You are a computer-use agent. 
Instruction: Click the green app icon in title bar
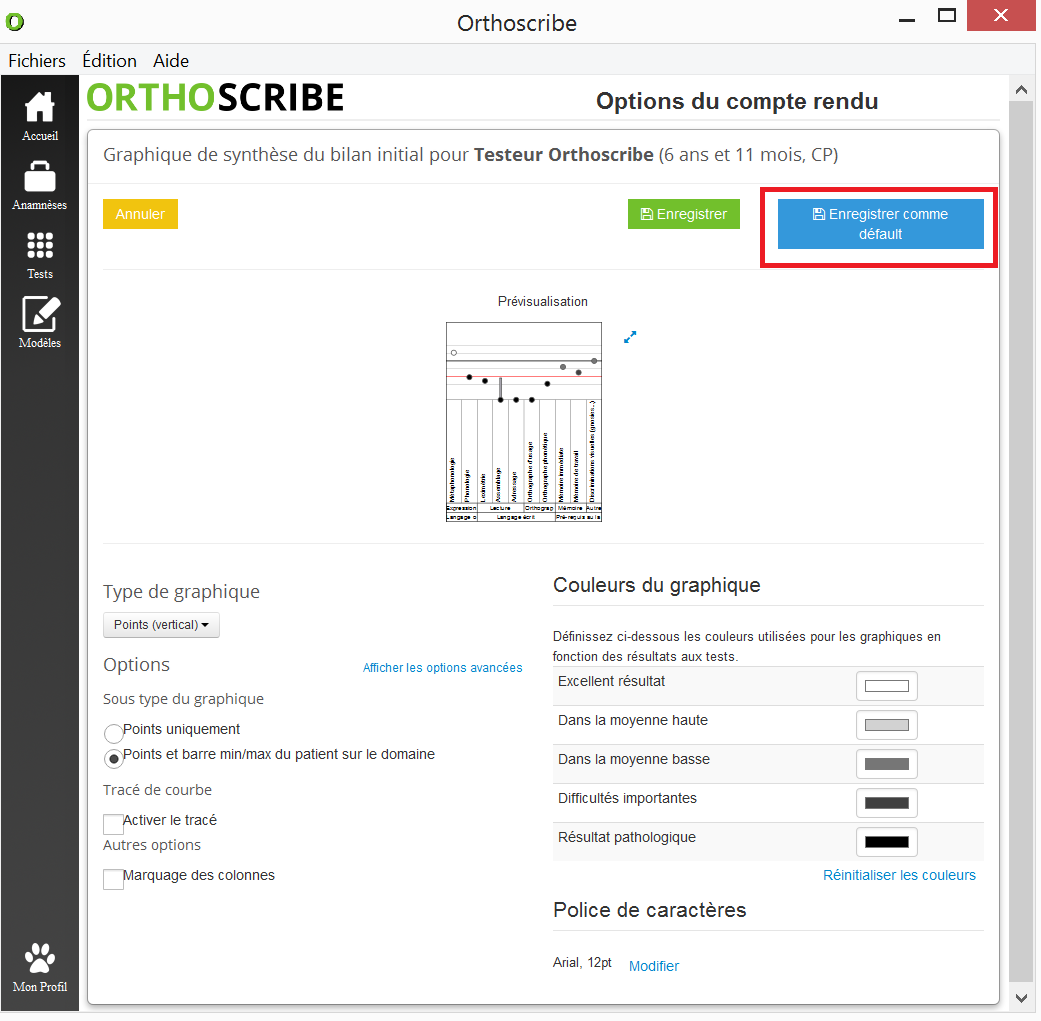[x=15, y=21]
